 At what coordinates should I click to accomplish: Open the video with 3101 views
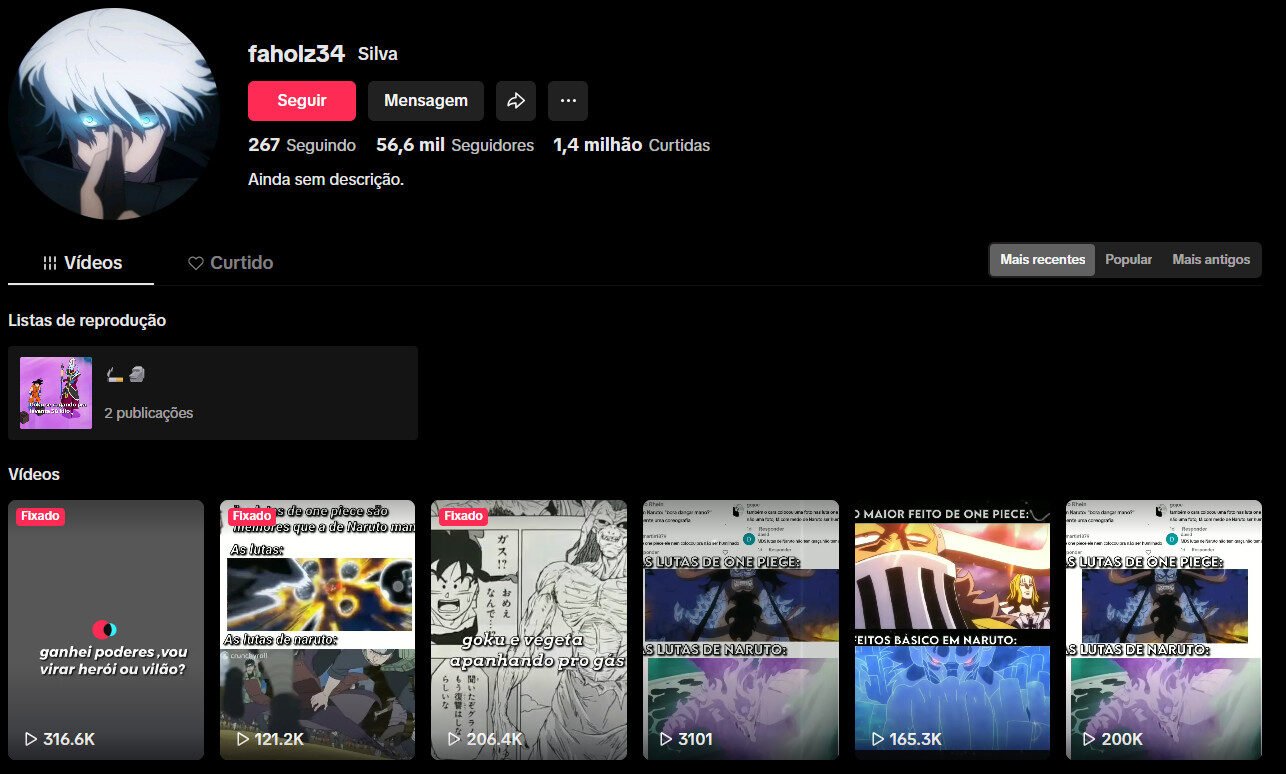tap(741, 630)
